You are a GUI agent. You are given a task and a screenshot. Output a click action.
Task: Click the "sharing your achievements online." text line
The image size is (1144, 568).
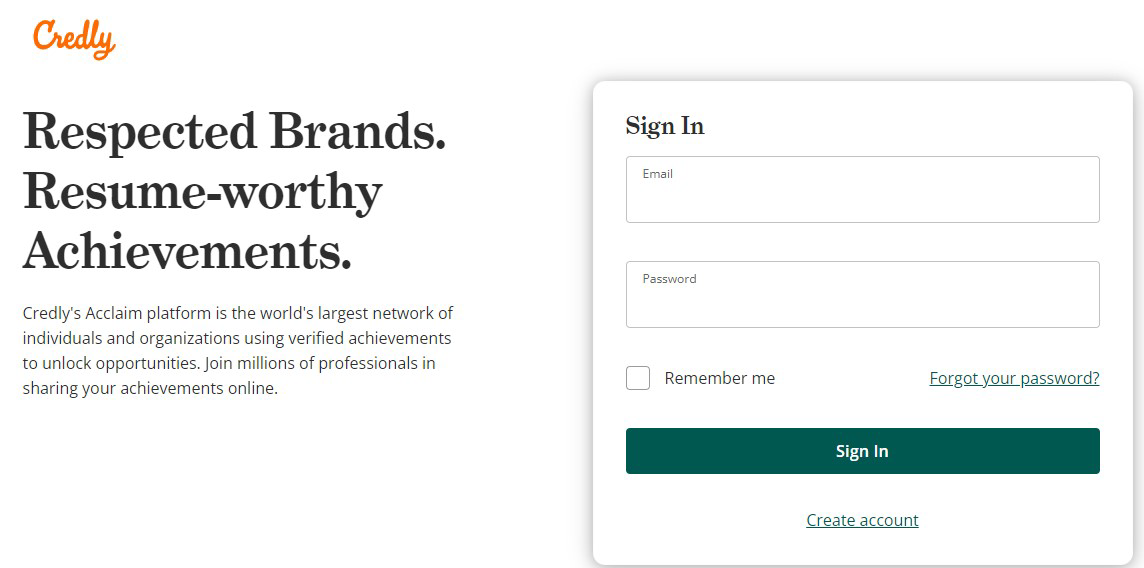(150, 388)
